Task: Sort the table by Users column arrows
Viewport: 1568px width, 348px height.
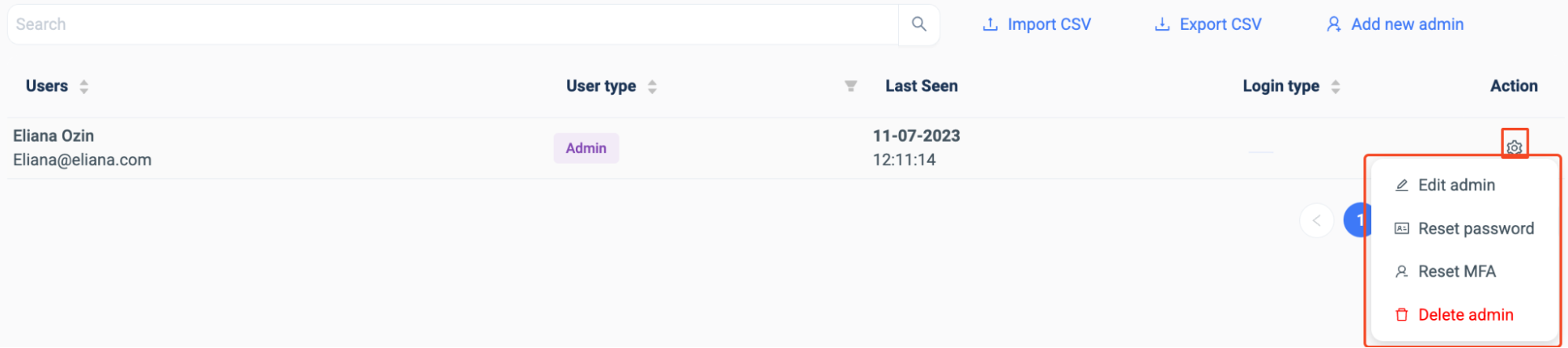Action: (x=84, y=86)
